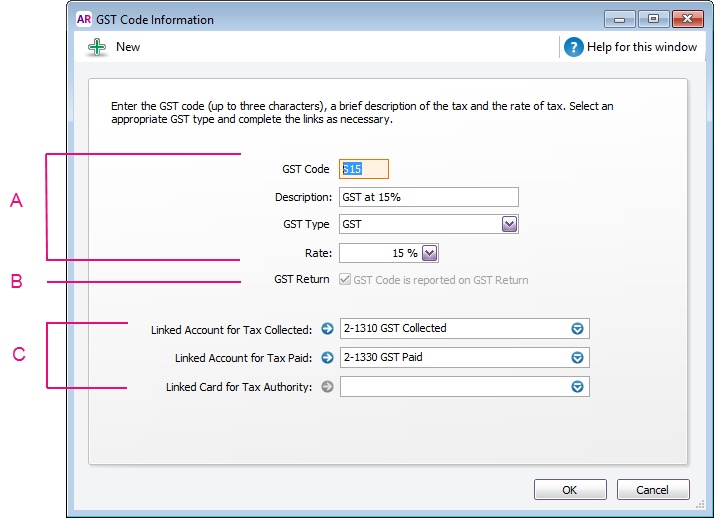Expand the GST Type dropdown
This screenshot has width=714, height=518.
click(510, 224)
